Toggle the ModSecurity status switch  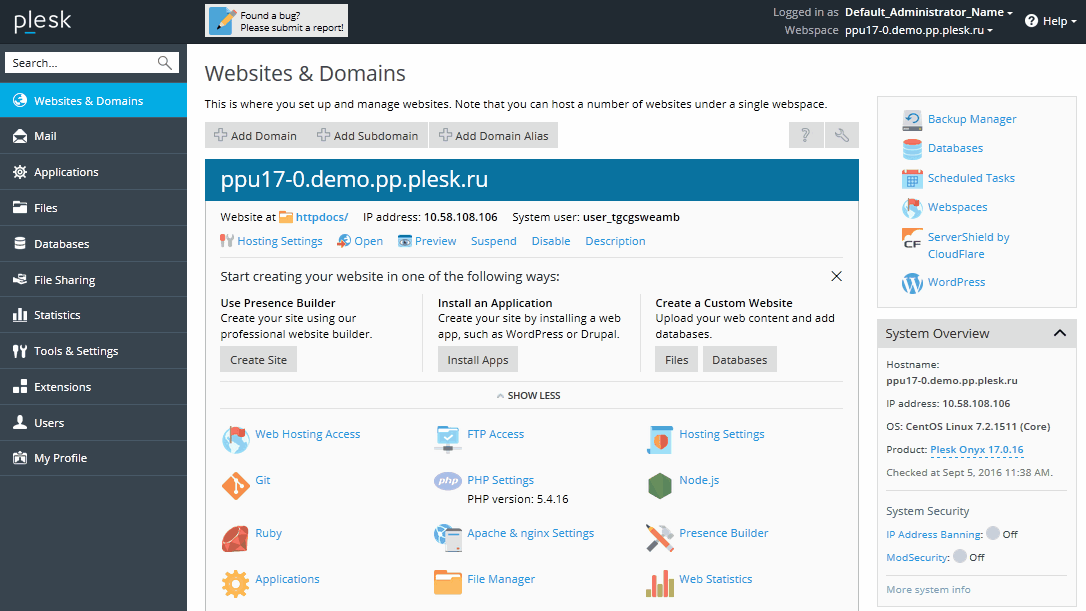click(960, 556)
